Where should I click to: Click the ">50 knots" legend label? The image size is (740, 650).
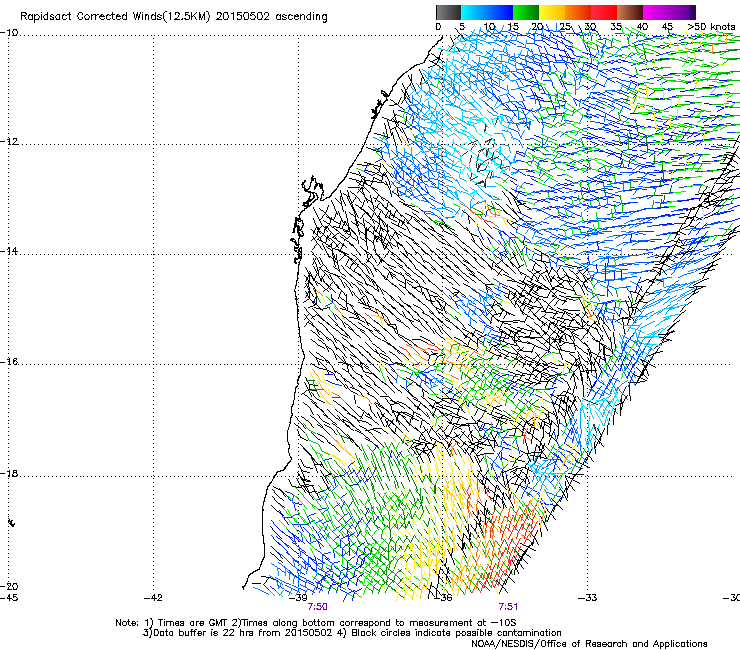click(x=711, y=27)
